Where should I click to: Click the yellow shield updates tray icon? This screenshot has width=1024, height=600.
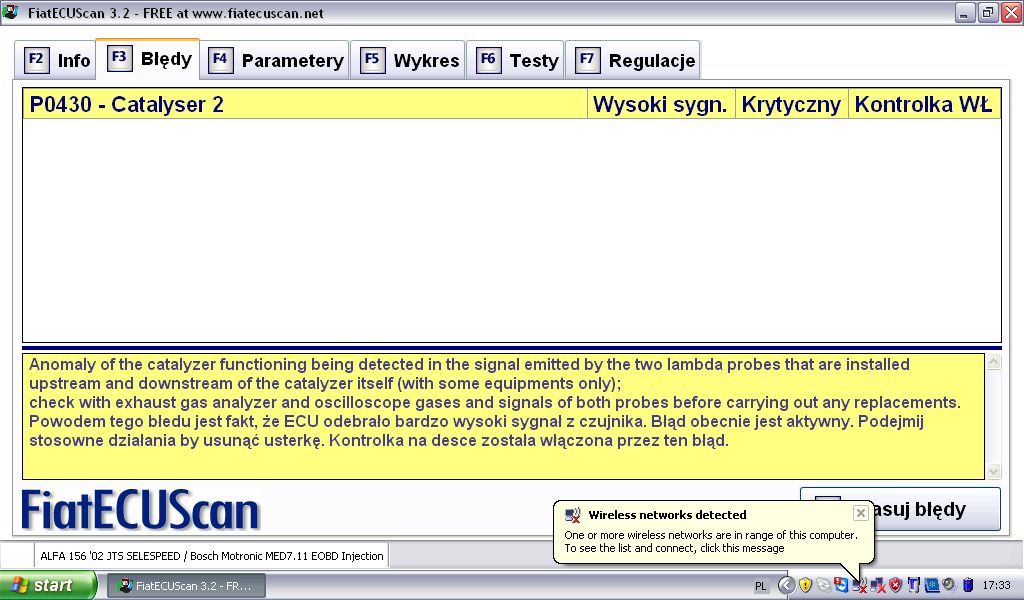point(805,586)
